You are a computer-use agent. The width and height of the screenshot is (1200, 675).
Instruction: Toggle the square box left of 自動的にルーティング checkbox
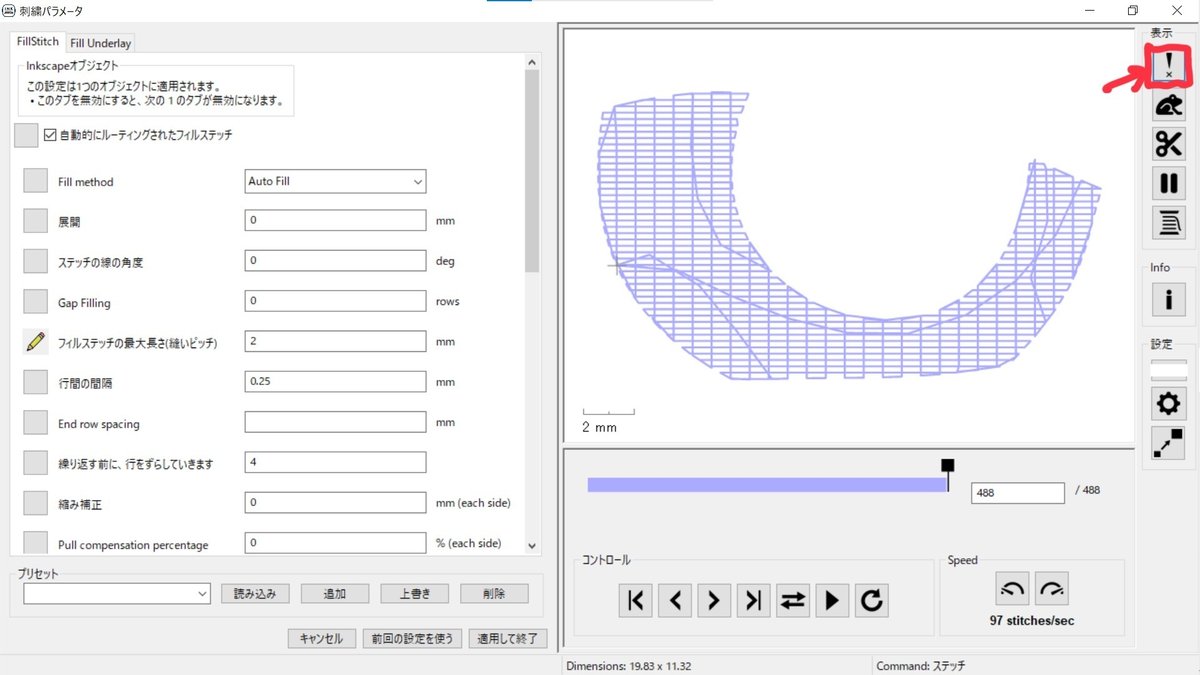click(x=27, y=135)
